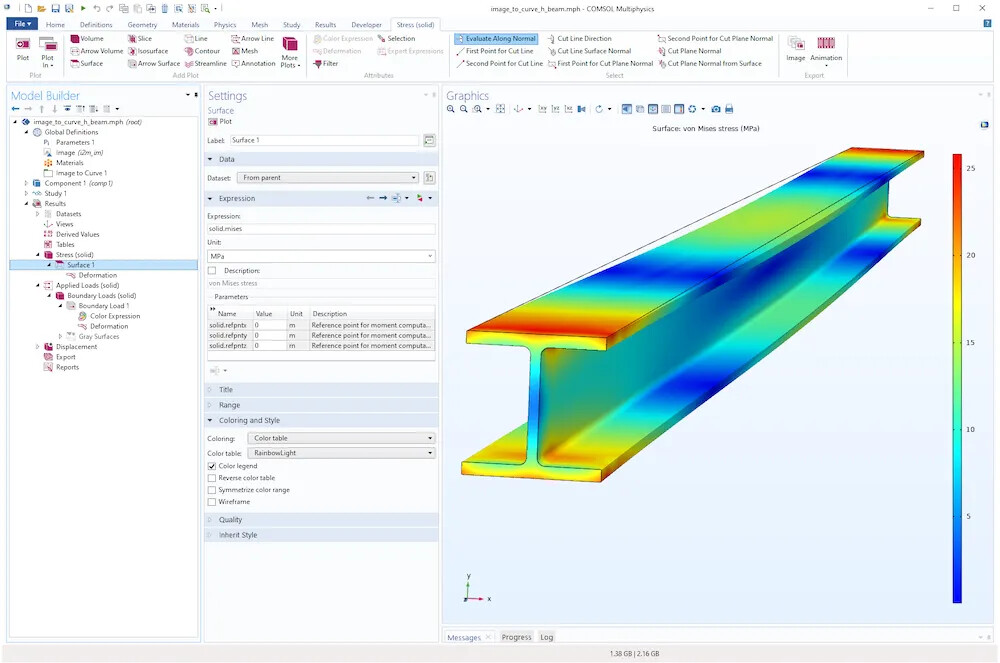Viewport: 1000px width, 663px height.
Task: Click the Filter attribute icon
Action: coord(318,64)
